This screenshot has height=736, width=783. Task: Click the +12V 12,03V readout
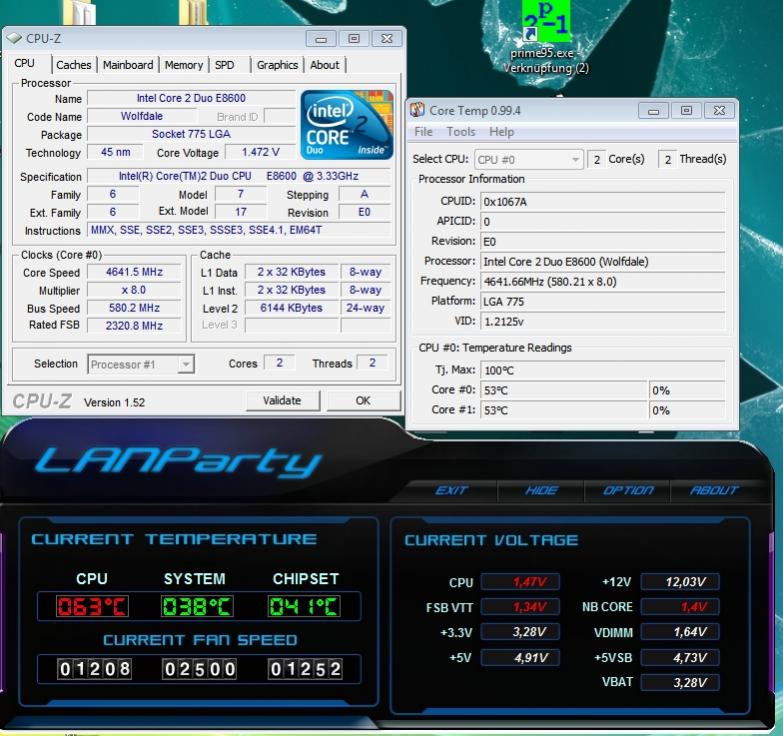tap(680, 582)
